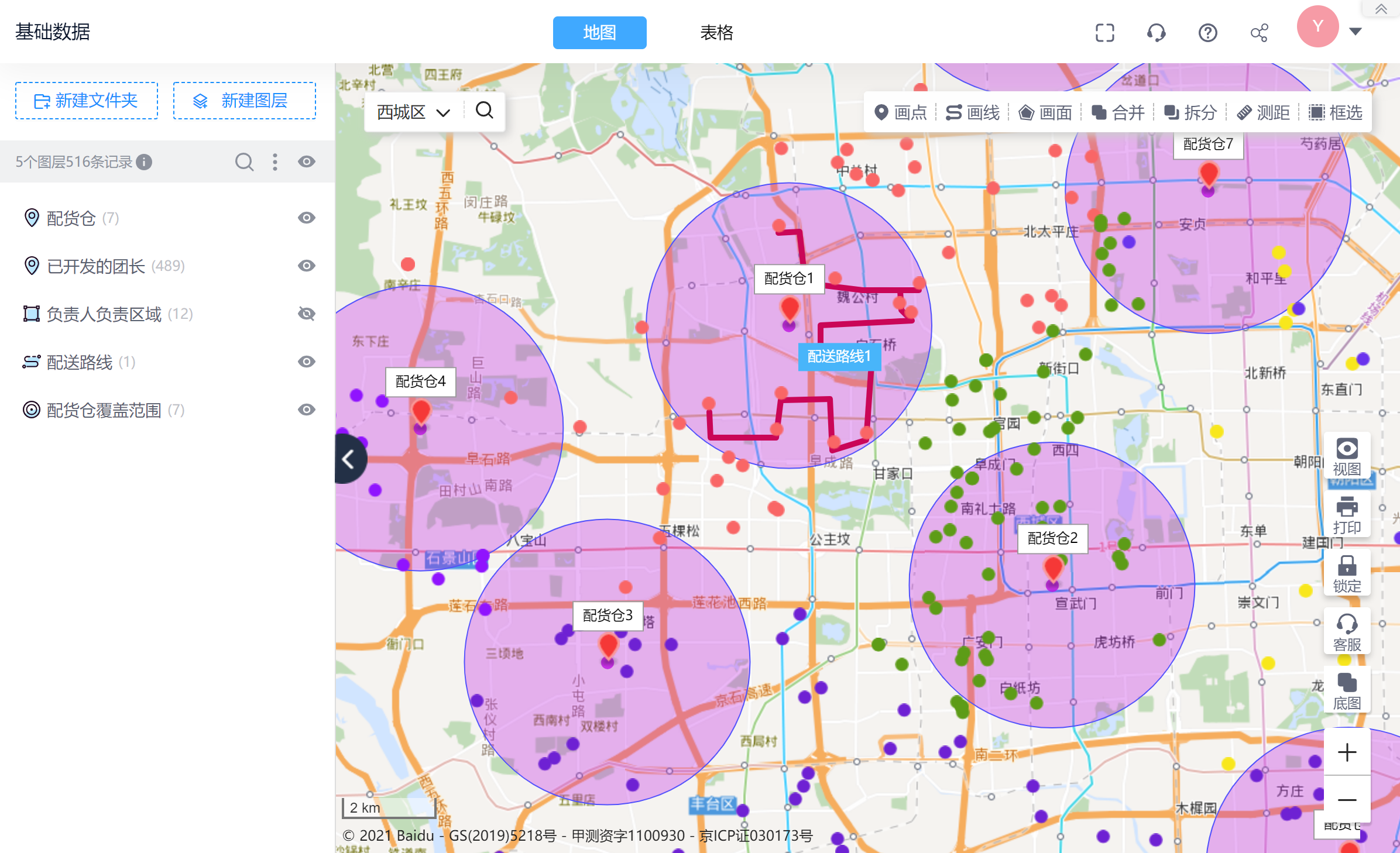Select the 配送路线 layer row
Image resolution: width=1400 pixels, height=853 pixels.
pyautogui.click(x=167, y=362)
